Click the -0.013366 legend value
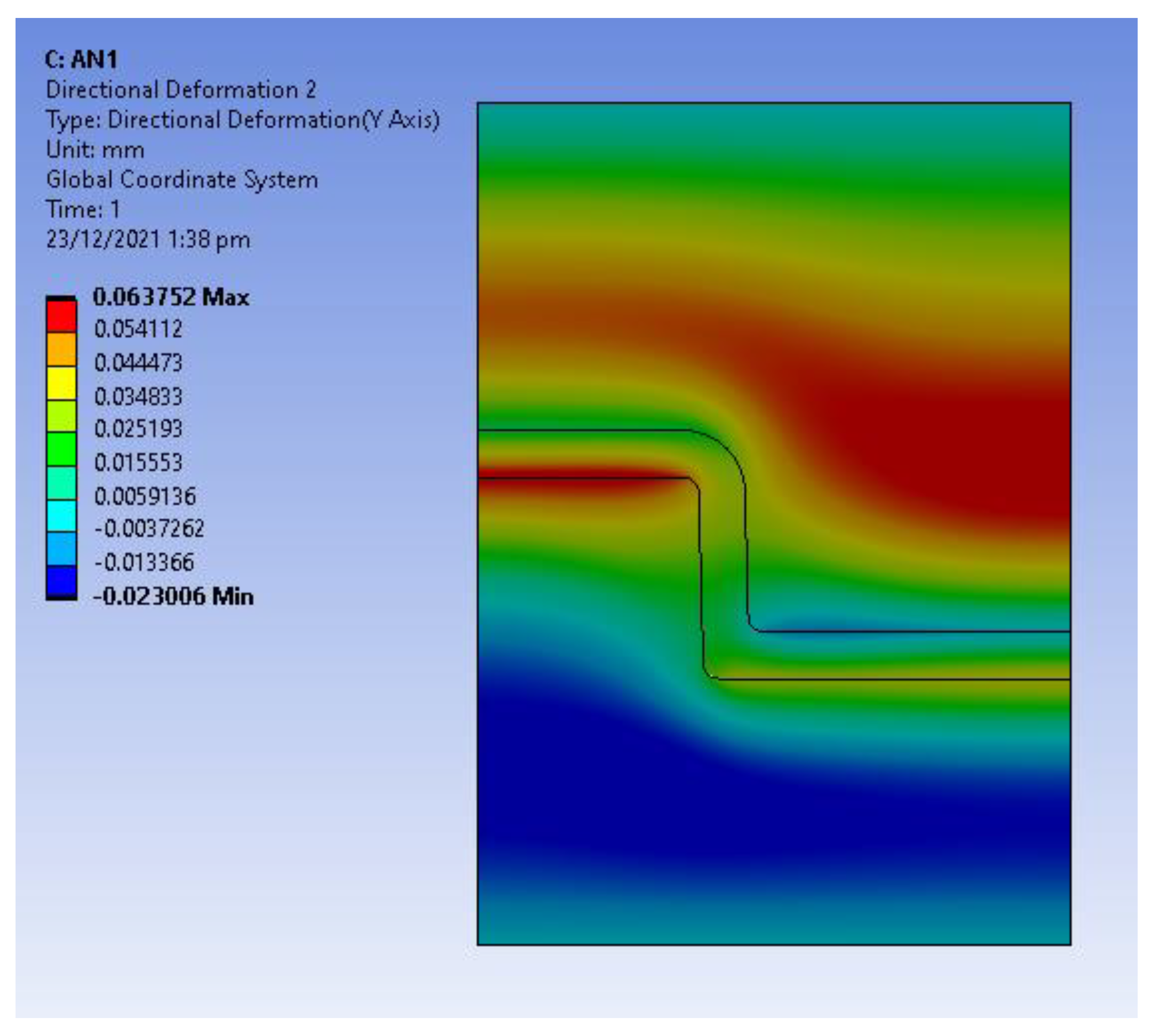 [144, 562]
